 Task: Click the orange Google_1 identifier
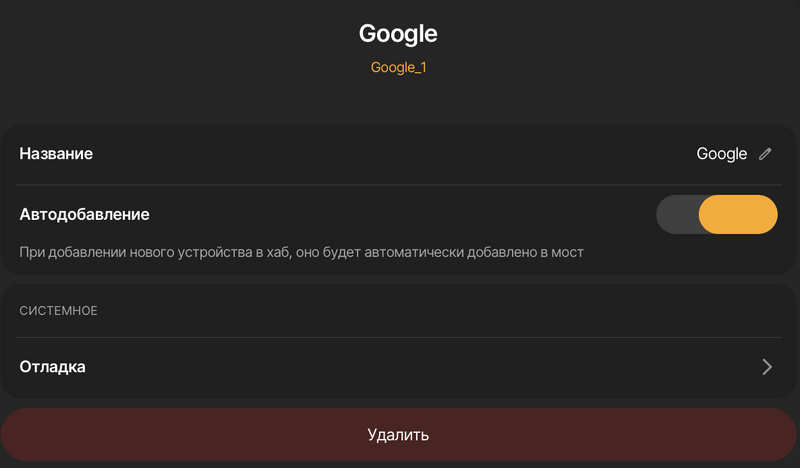coord(398,68)
